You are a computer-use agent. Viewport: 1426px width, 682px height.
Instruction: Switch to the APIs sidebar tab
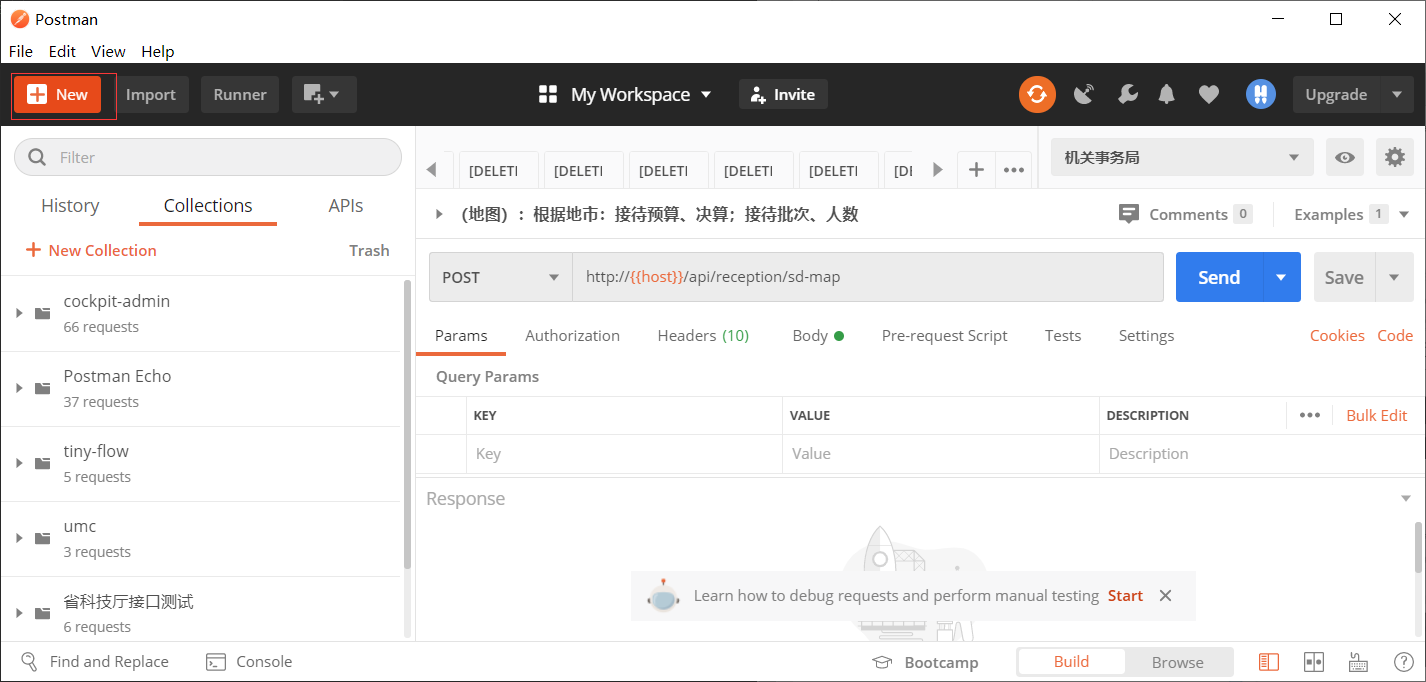346,205
